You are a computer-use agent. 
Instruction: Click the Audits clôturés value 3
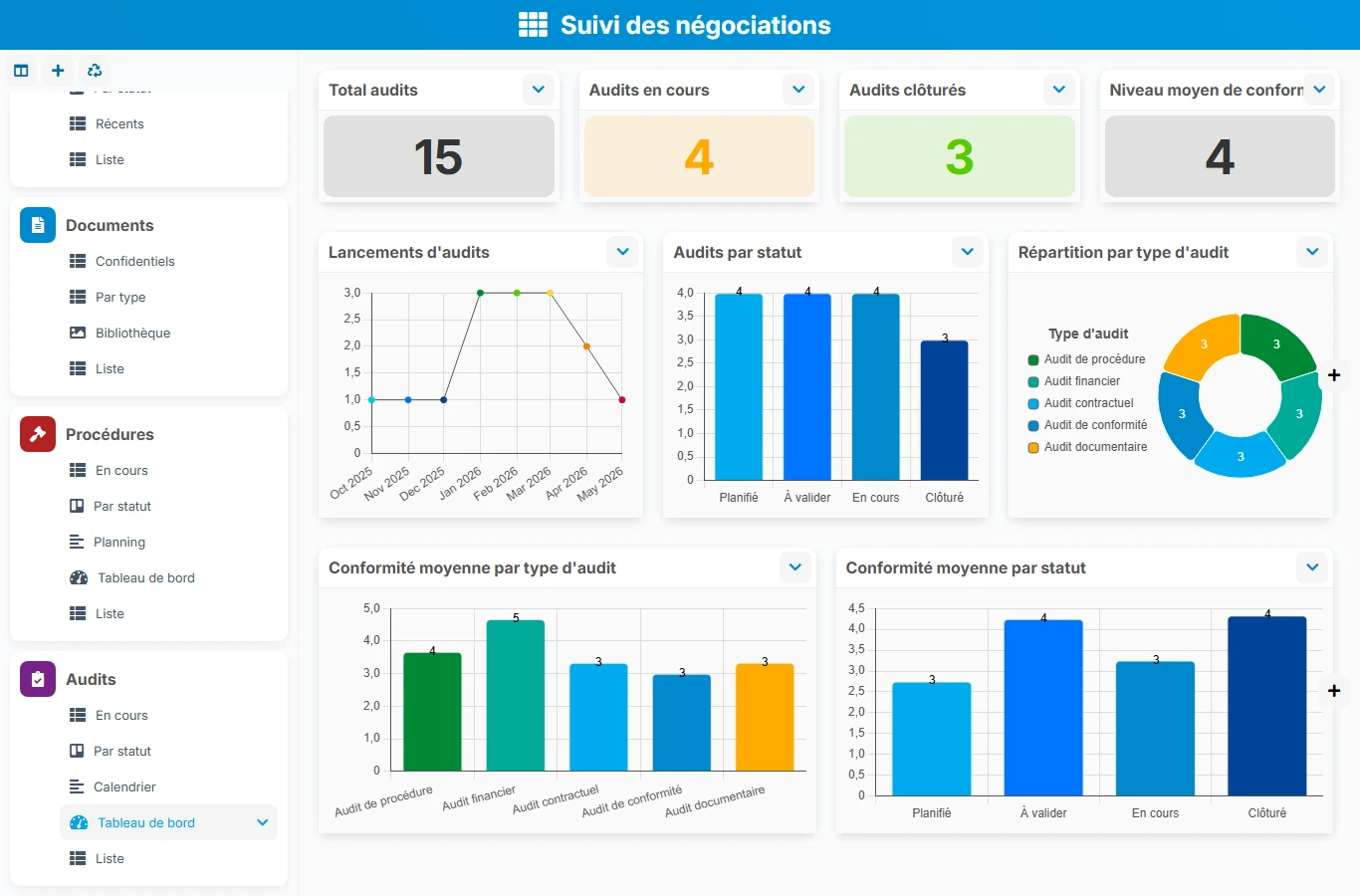coord(960,156)
